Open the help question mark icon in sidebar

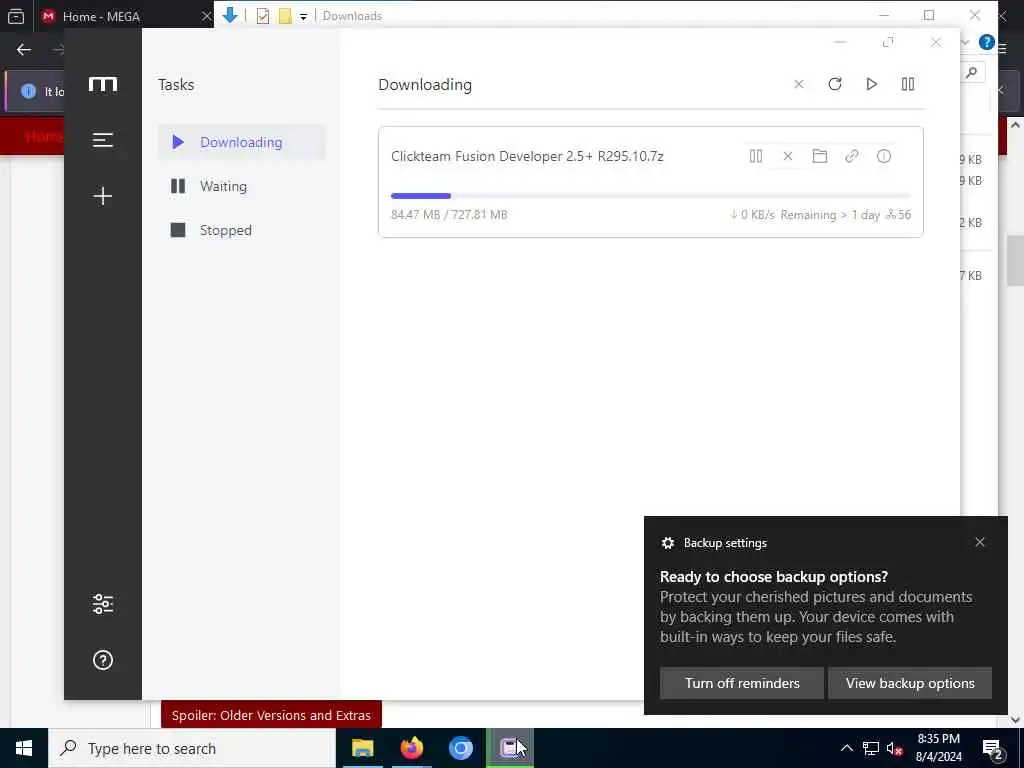pos(103,660)
